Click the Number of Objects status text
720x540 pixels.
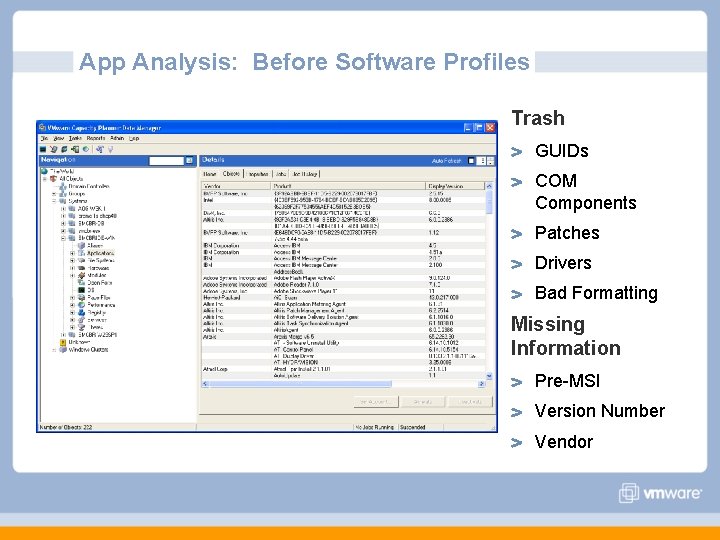pyautogui.click(x=66, y=427)
